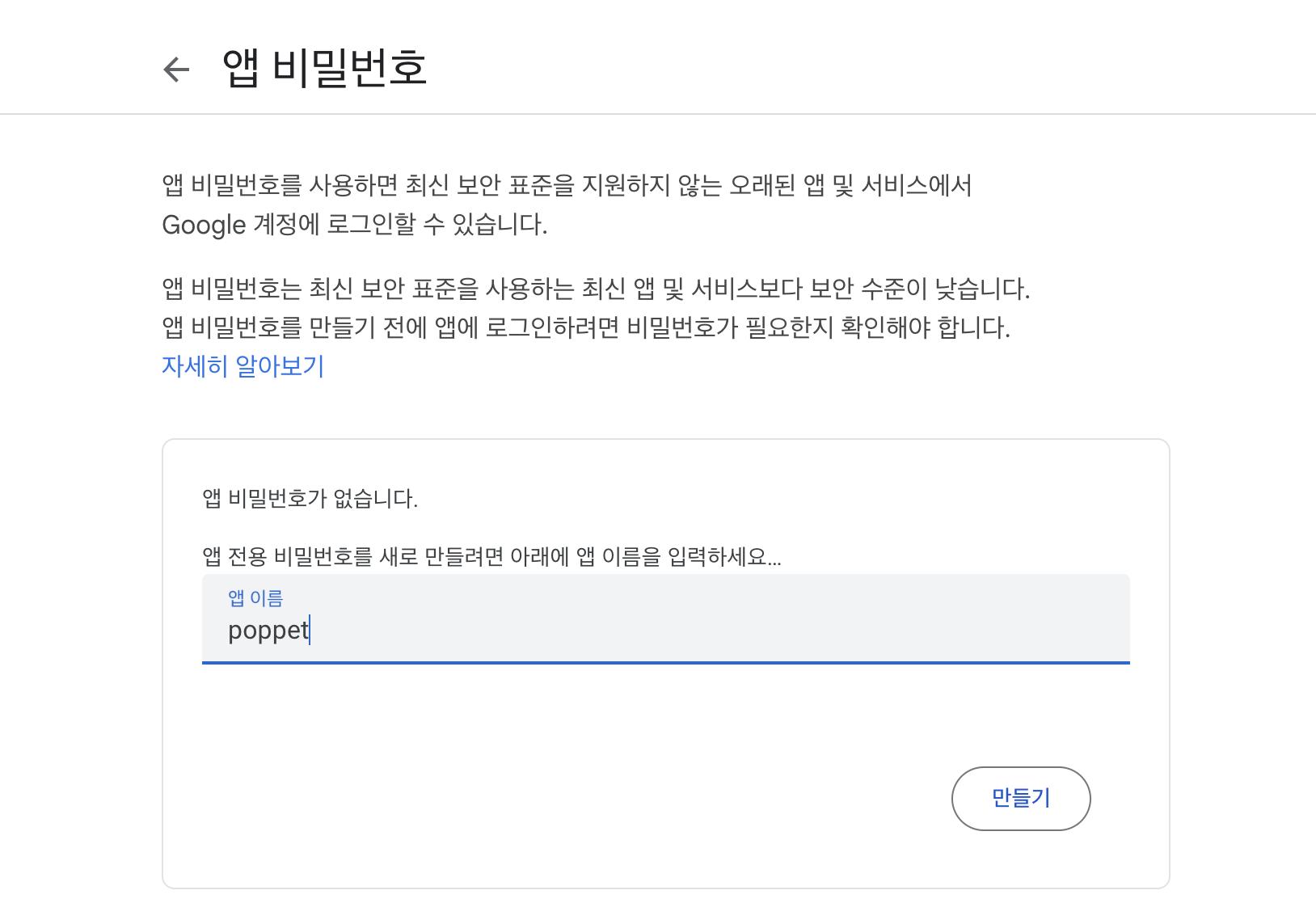Place cursor in the typed text poppet

tap(268, 631)
